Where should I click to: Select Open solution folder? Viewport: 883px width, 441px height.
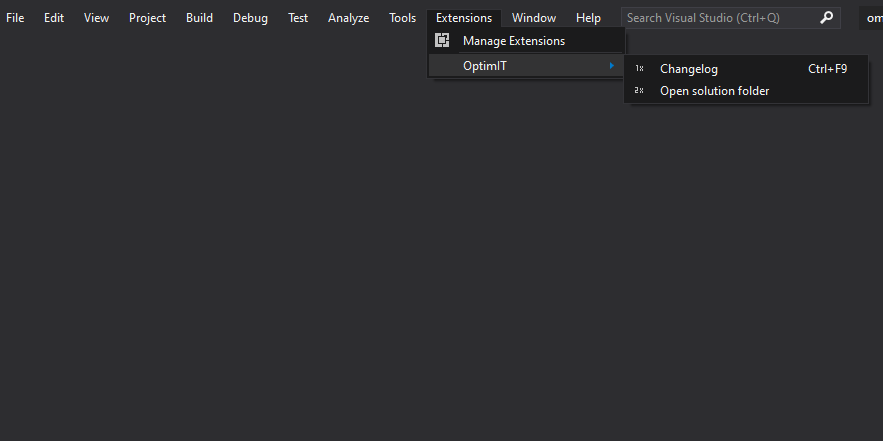(746, 91)
